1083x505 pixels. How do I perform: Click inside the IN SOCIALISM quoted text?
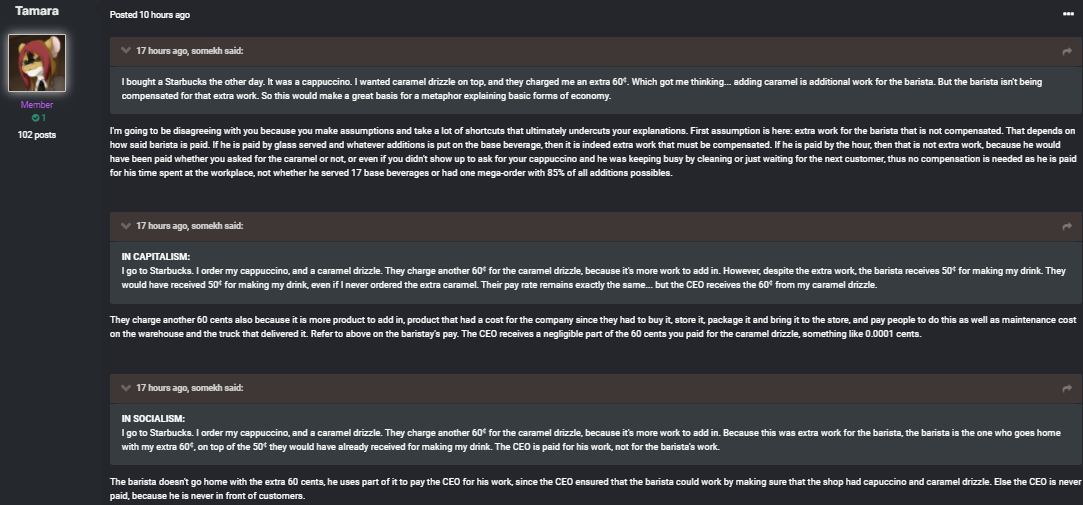[596, 433]
